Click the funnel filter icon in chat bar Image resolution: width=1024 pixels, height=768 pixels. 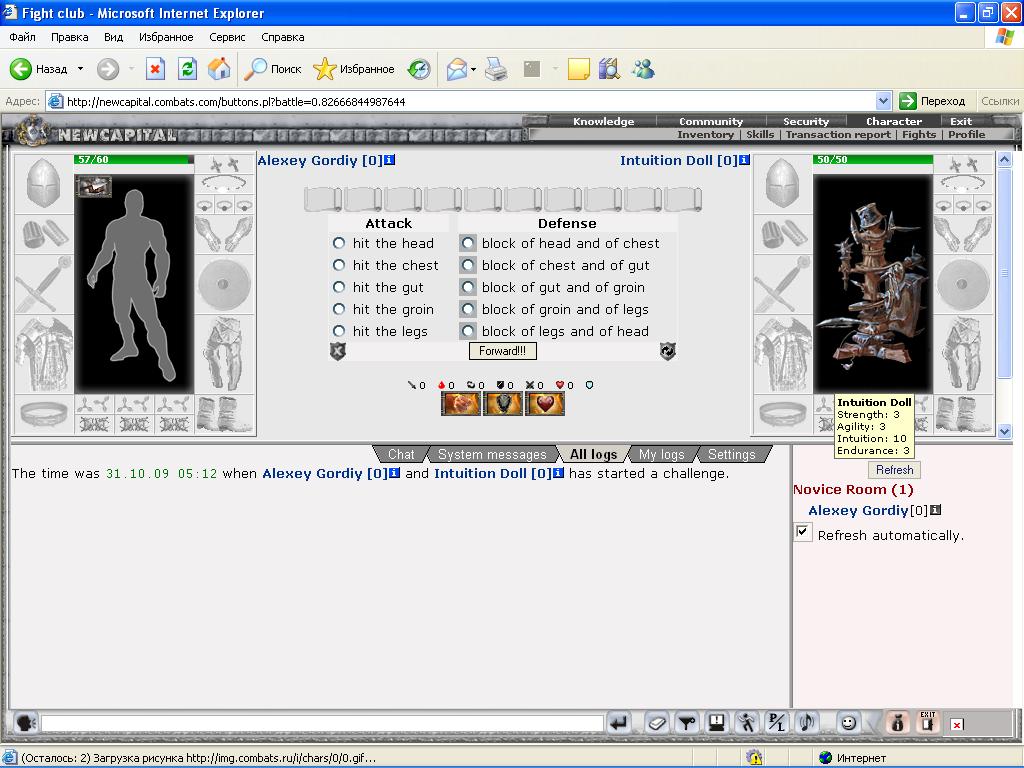(x=686, y=722)
